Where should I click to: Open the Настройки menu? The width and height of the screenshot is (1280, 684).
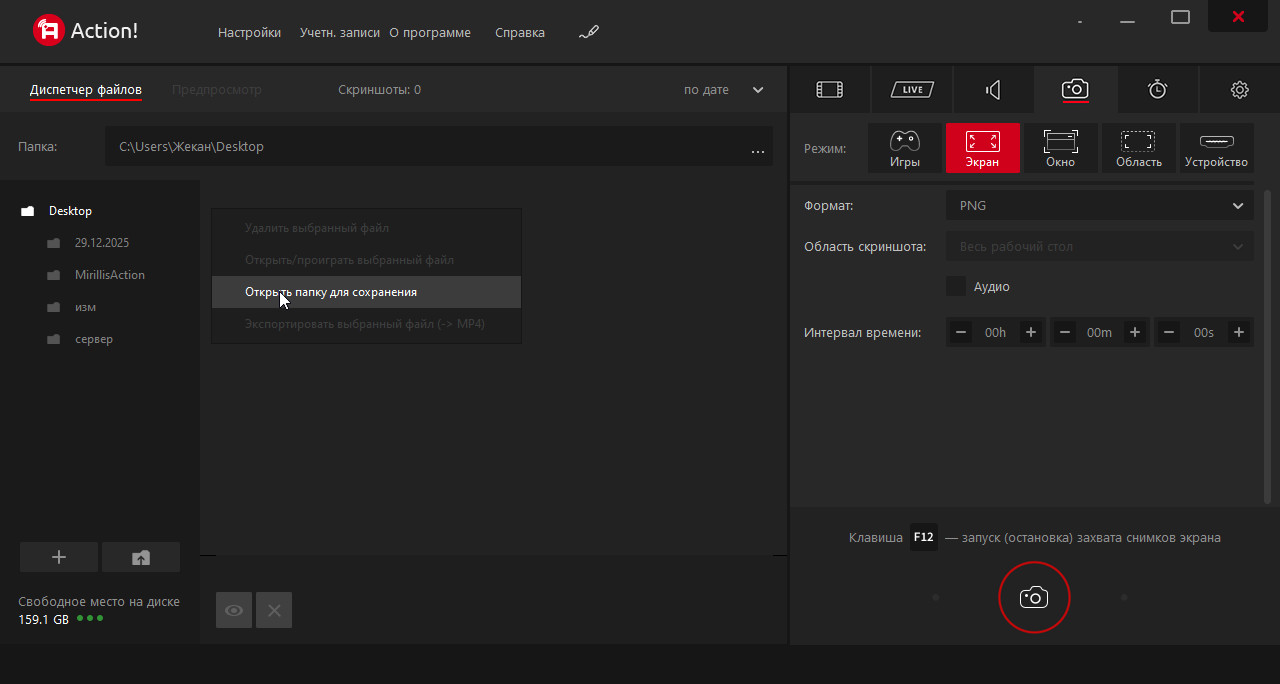249,32
